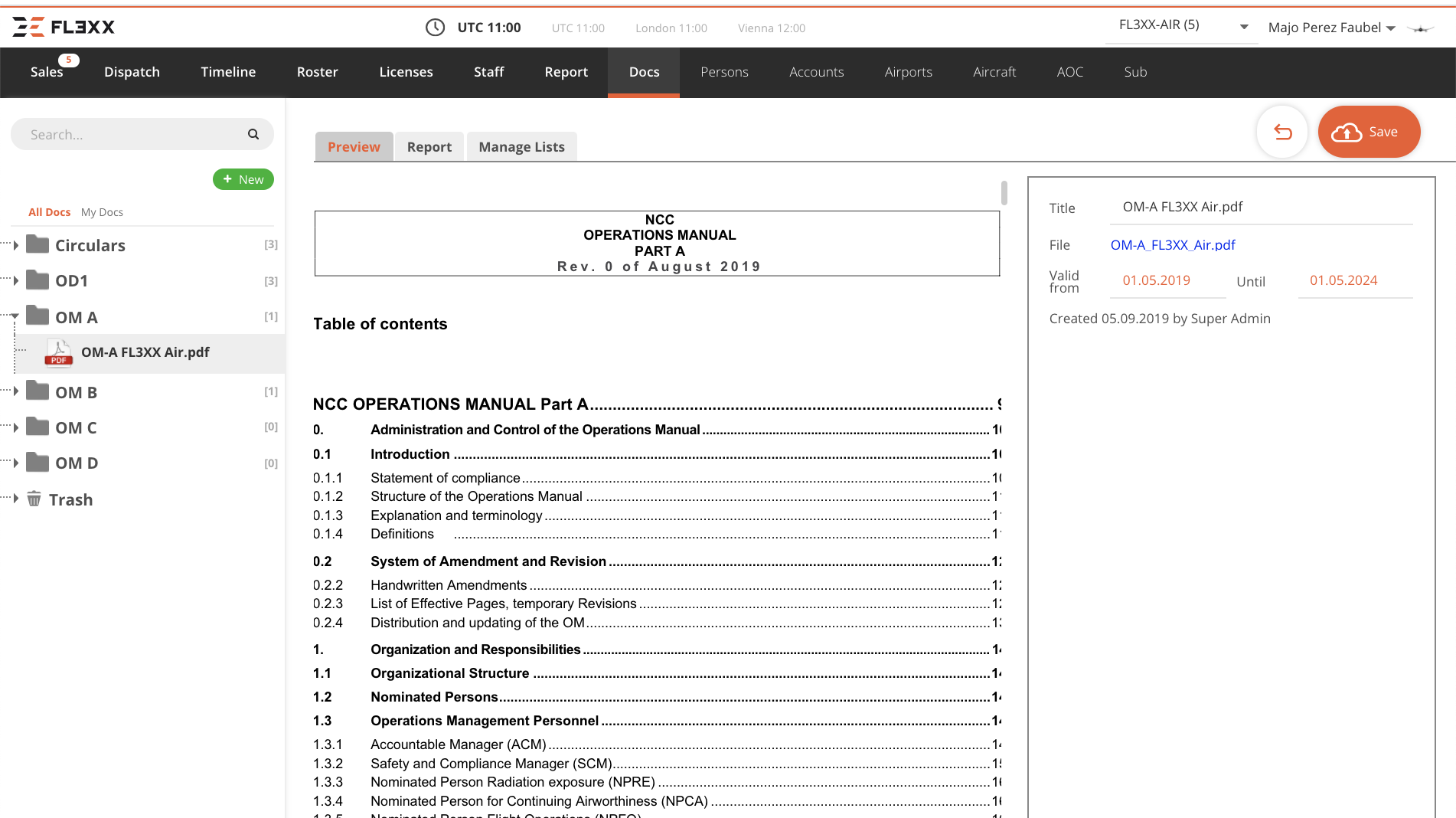Viewport: 1456px width, 818px height.
Task: Click the Save button
Action: click(x=1369, y=132)
